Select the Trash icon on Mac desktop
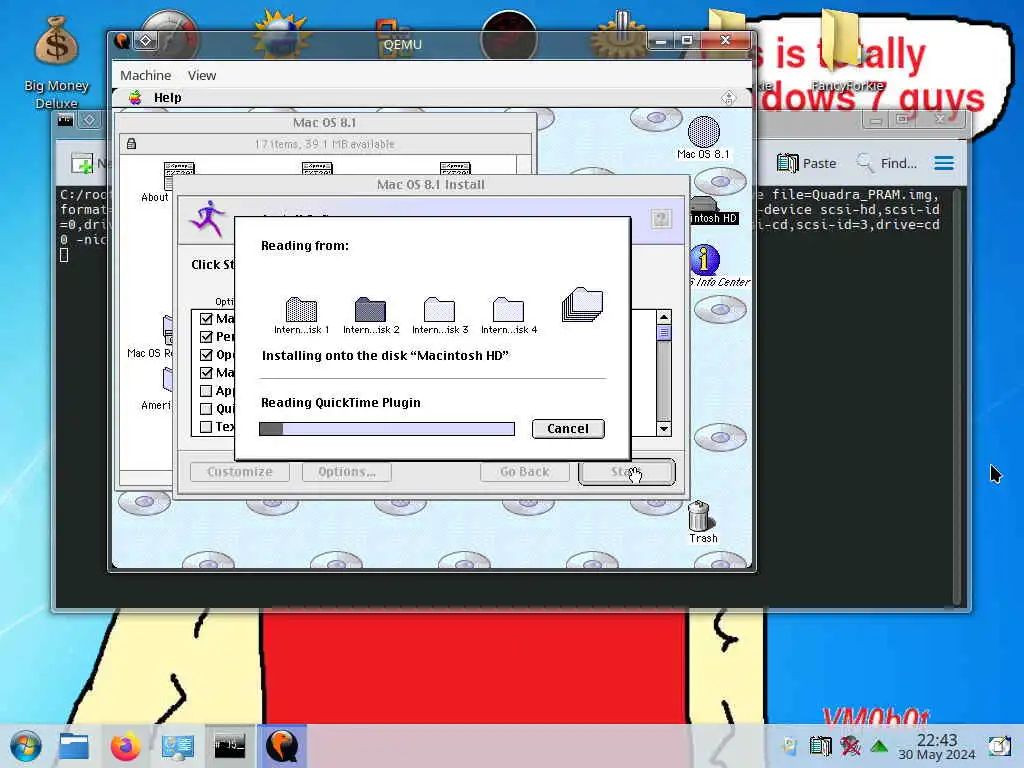This screenshot has width=1024, height=768. coord(702,522)
